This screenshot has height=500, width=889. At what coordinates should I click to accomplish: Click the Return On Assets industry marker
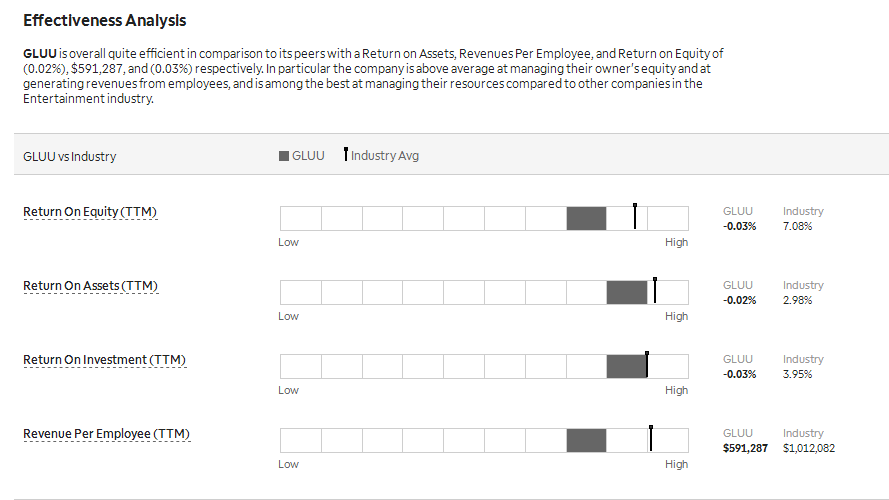[655, 290]
